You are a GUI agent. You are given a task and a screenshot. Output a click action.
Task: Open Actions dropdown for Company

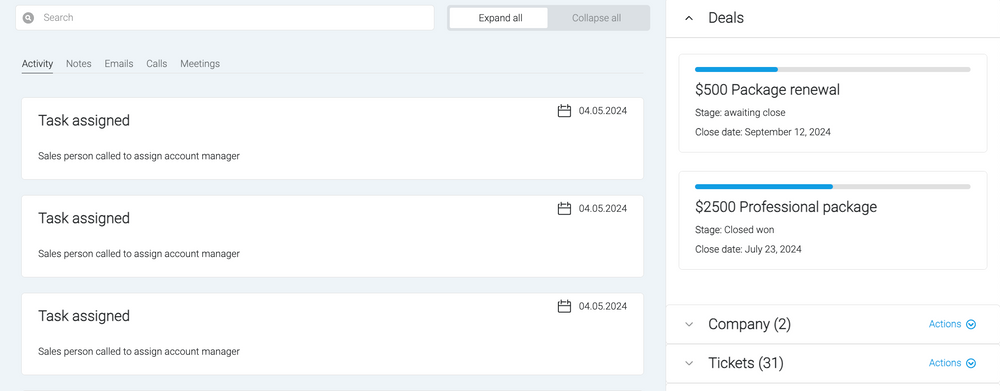(x=952, y=324)
